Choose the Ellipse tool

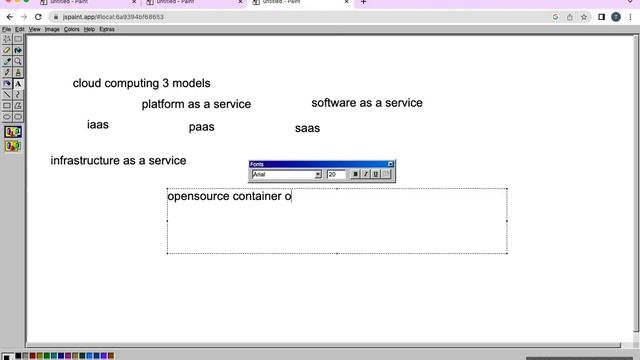tap(7, 117)
